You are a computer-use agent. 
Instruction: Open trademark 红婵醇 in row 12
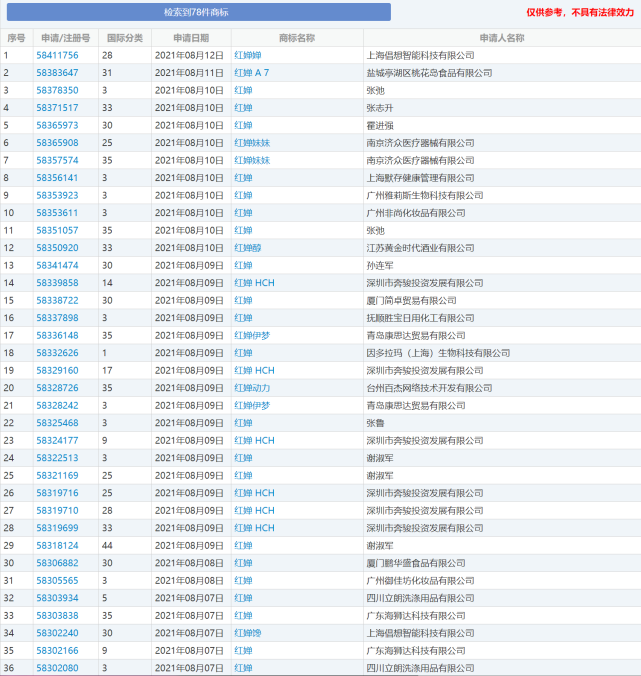248,248
